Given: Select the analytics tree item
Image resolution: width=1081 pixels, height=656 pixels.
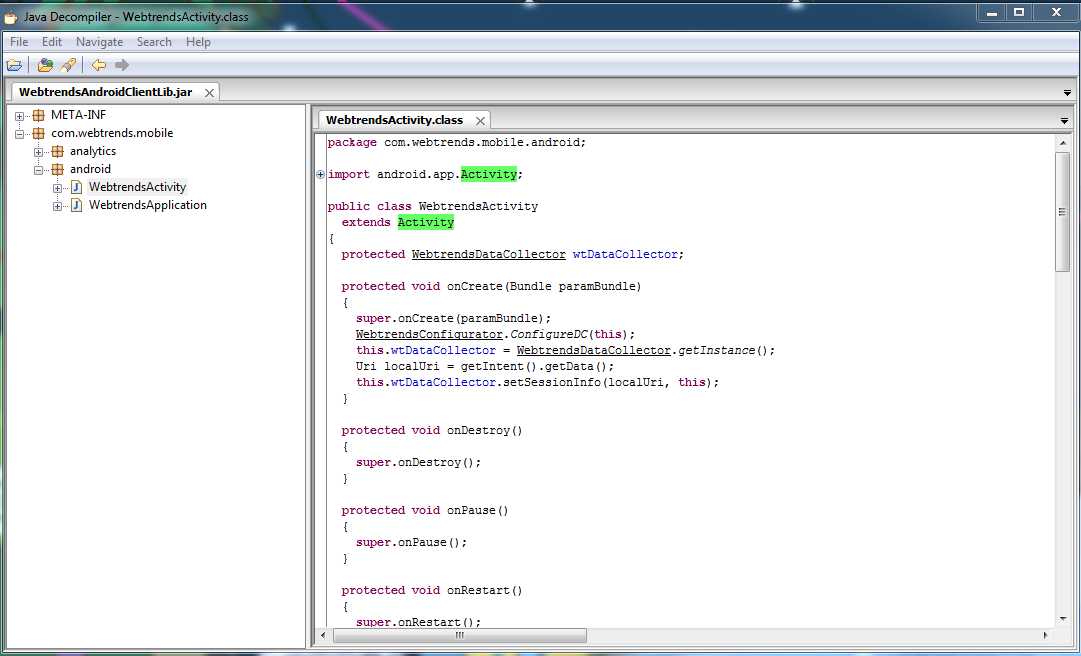Looking at the screenshot, I should pyautogui.click(x=93, y=151).
